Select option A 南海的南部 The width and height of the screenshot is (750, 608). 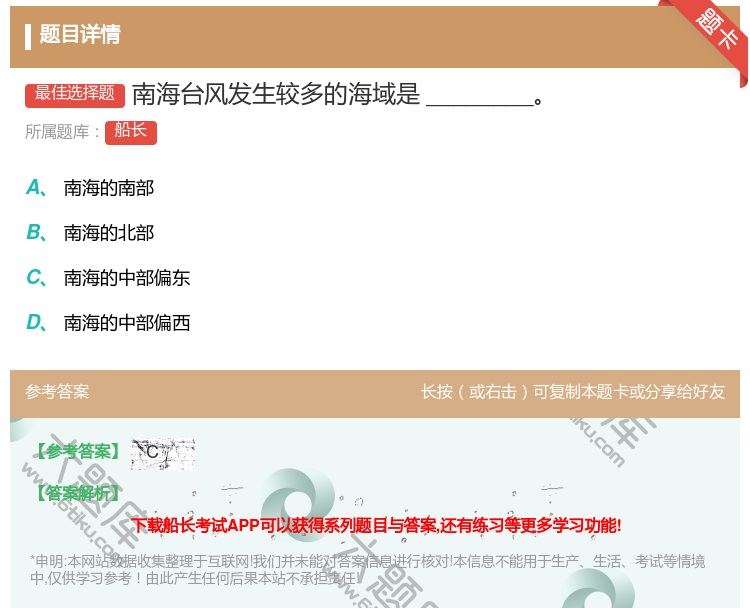(x=90, y=188)
